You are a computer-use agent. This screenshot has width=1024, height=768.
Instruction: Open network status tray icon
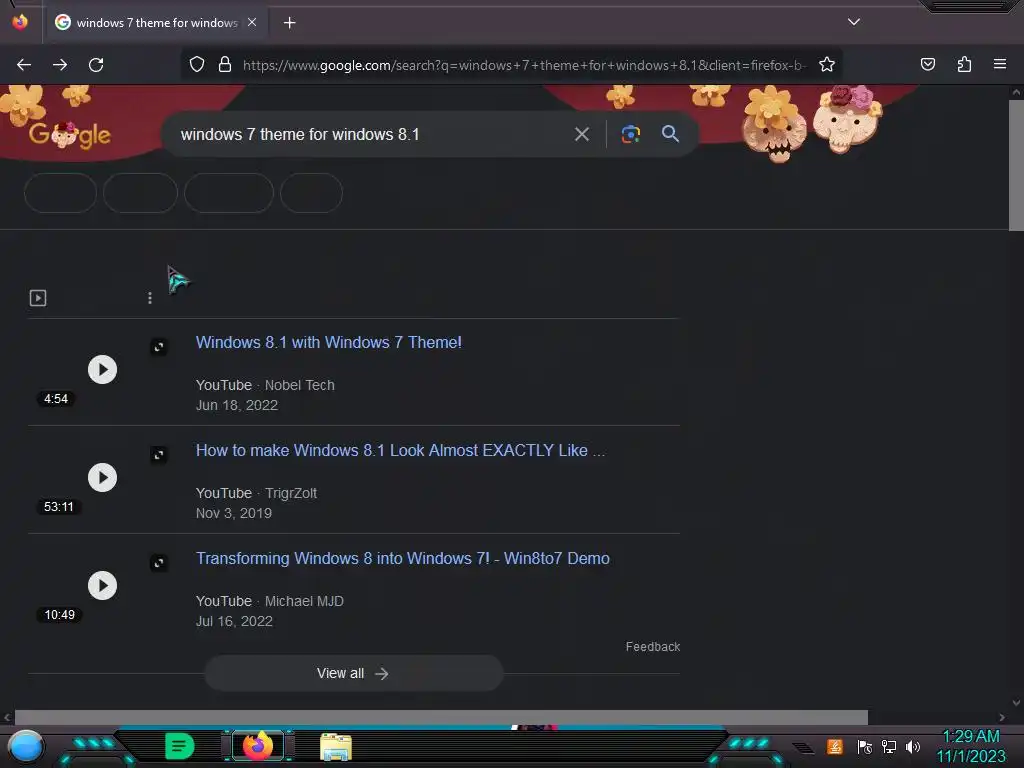[x=888, y=746]
